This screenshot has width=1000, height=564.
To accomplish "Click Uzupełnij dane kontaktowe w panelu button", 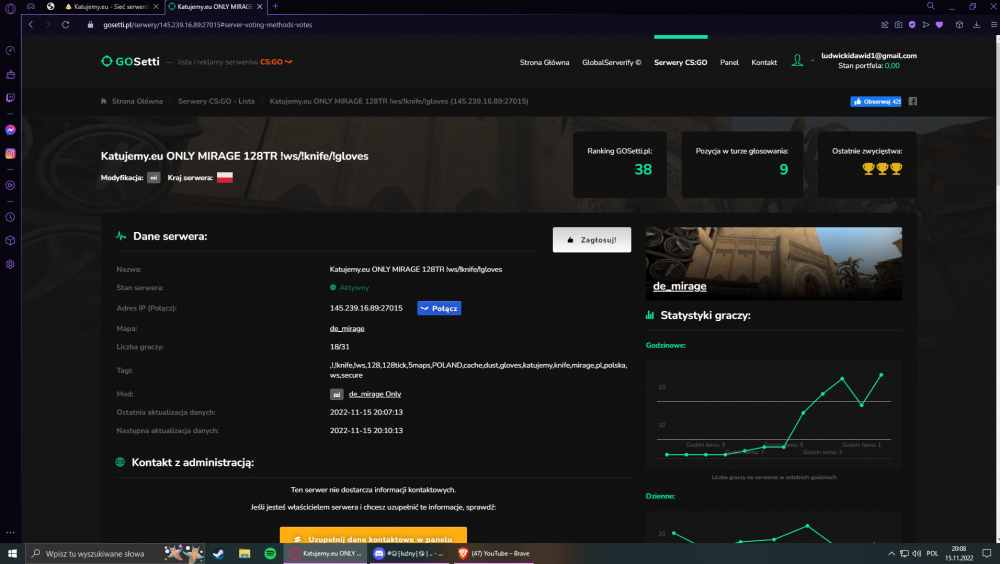I will [x=373, y=535].
